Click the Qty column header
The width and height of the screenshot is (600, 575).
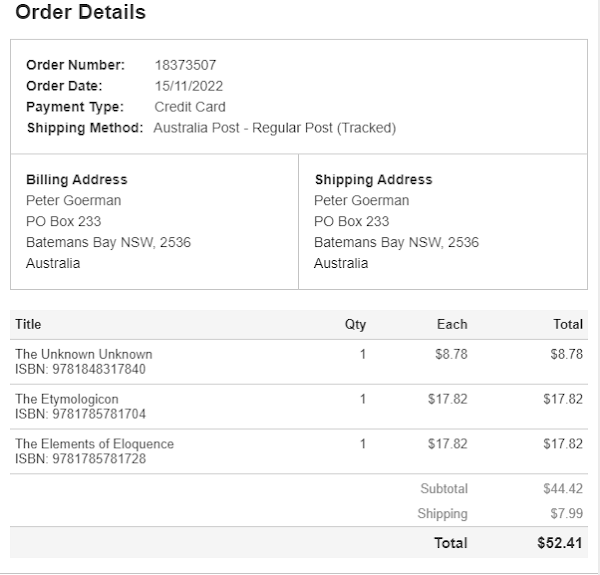[x=355, y=324]
